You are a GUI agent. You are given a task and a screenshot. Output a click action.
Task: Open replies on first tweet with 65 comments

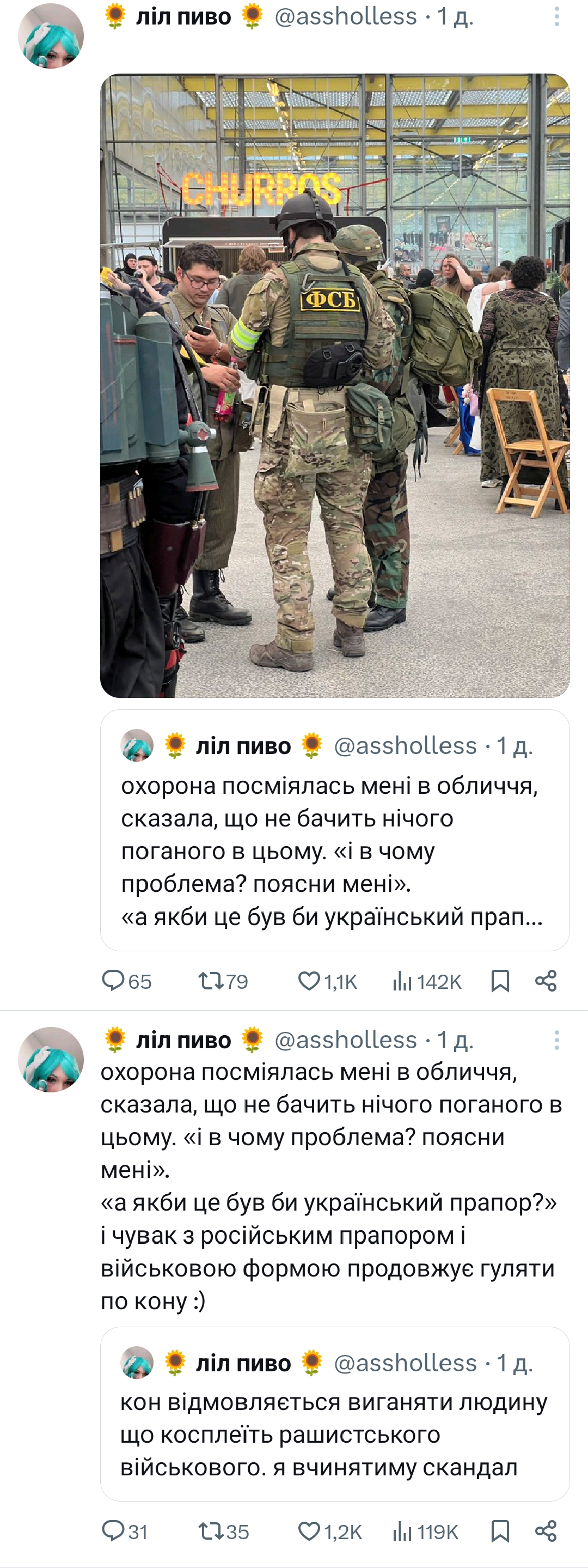(x=126, y=981)
